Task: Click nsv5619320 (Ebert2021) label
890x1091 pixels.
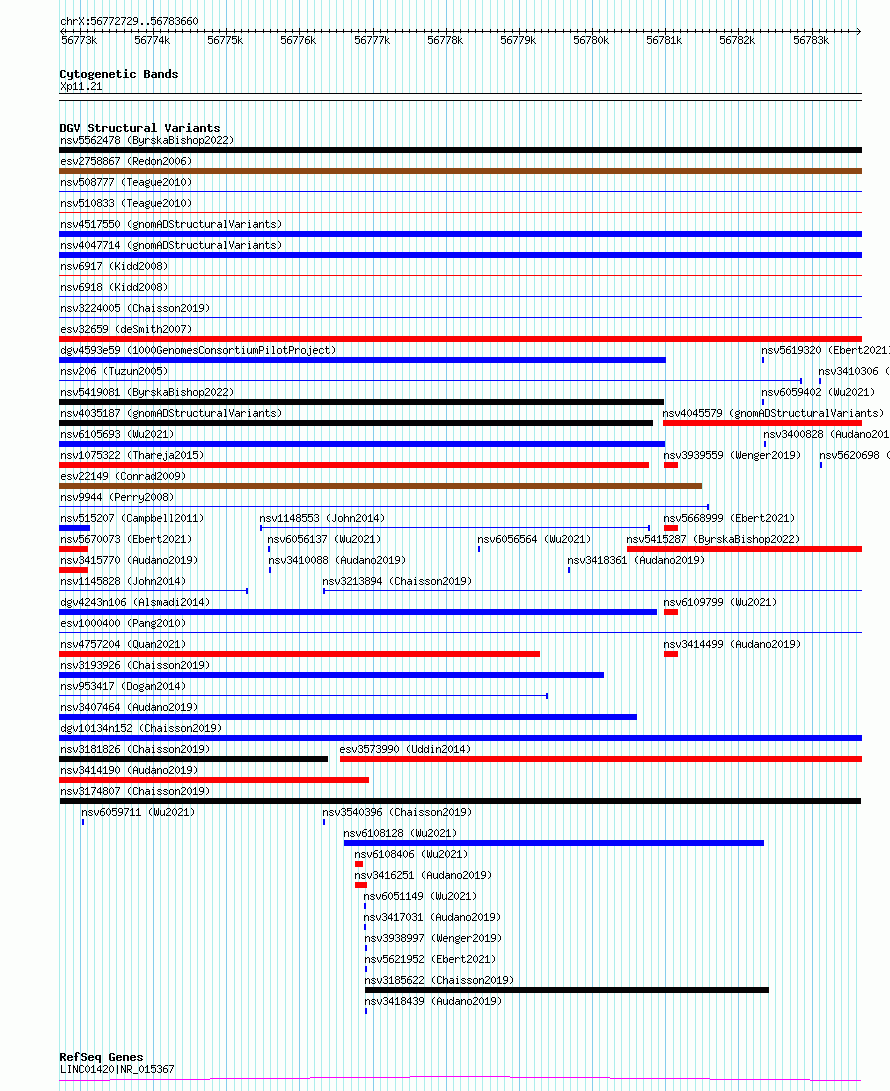Action: [825, 351]
